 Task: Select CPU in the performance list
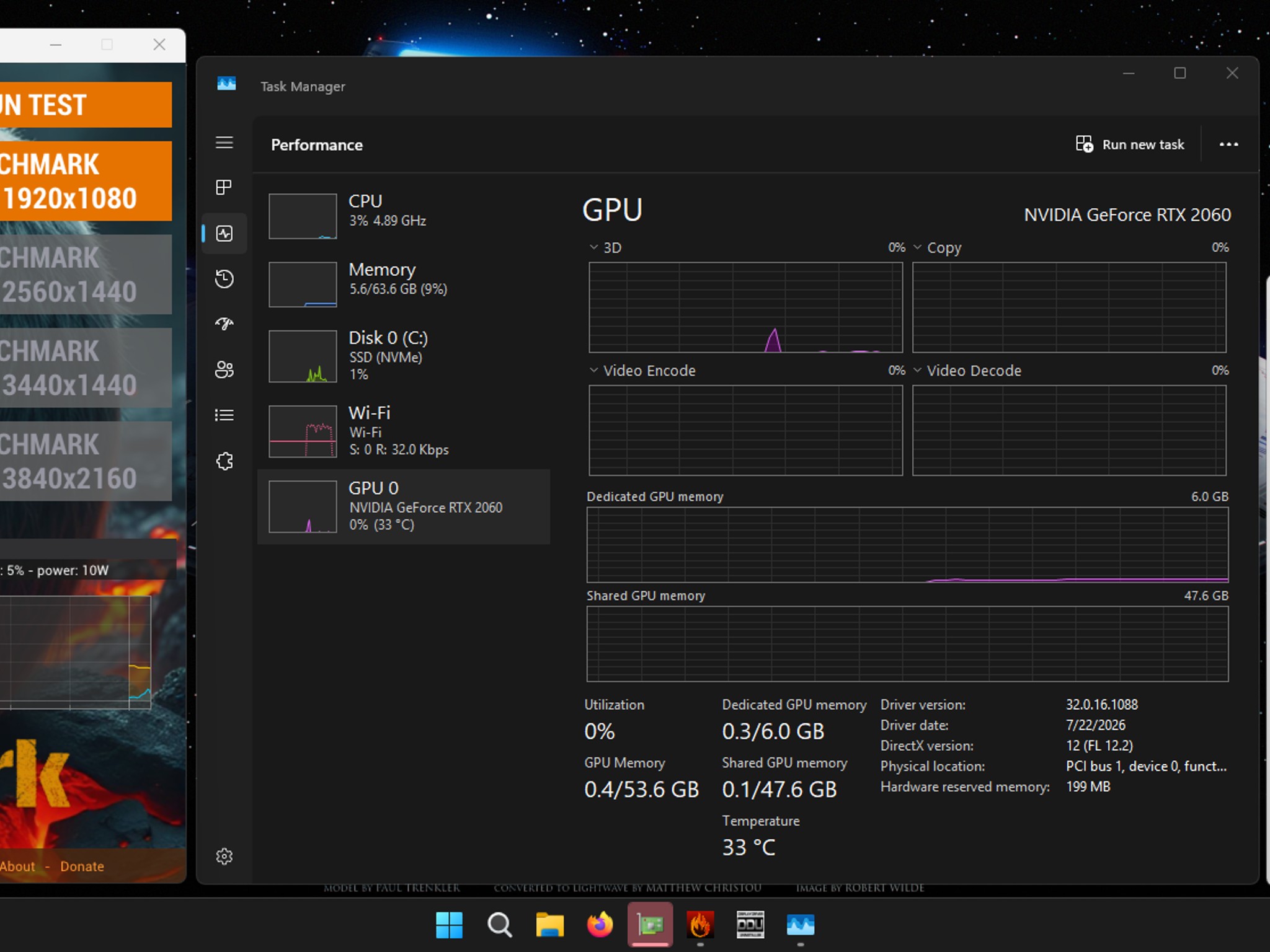coord(403,215)
